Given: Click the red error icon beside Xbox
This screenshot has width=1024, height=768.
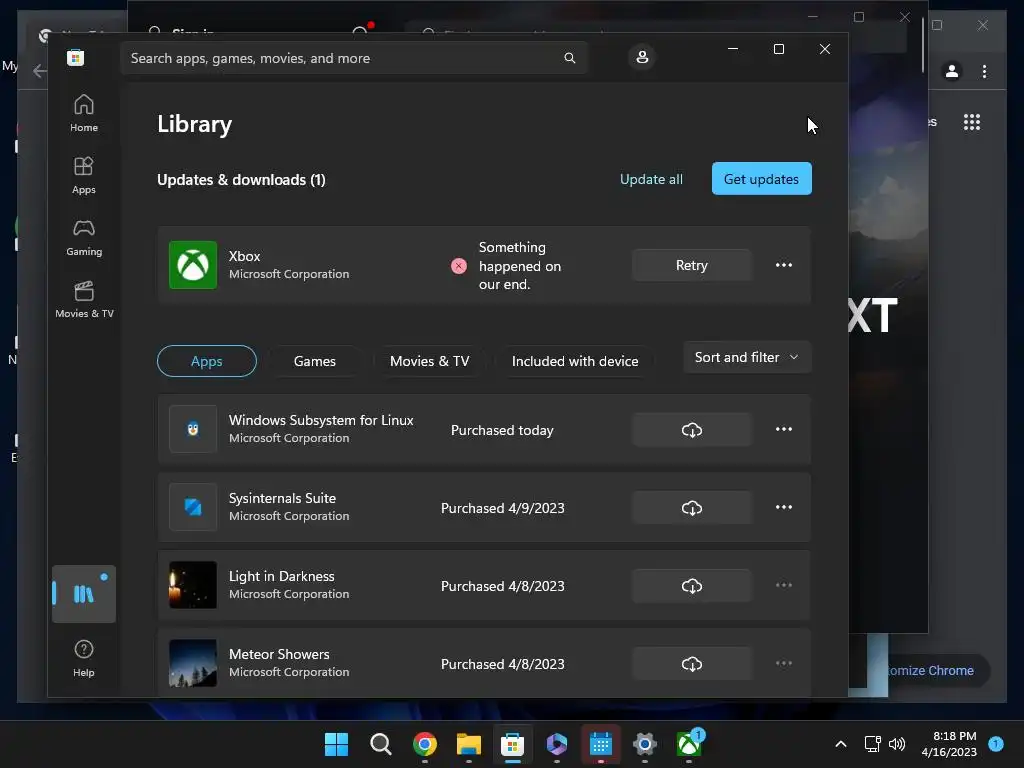Looking at the screenshot, I should tap(459, 266).
